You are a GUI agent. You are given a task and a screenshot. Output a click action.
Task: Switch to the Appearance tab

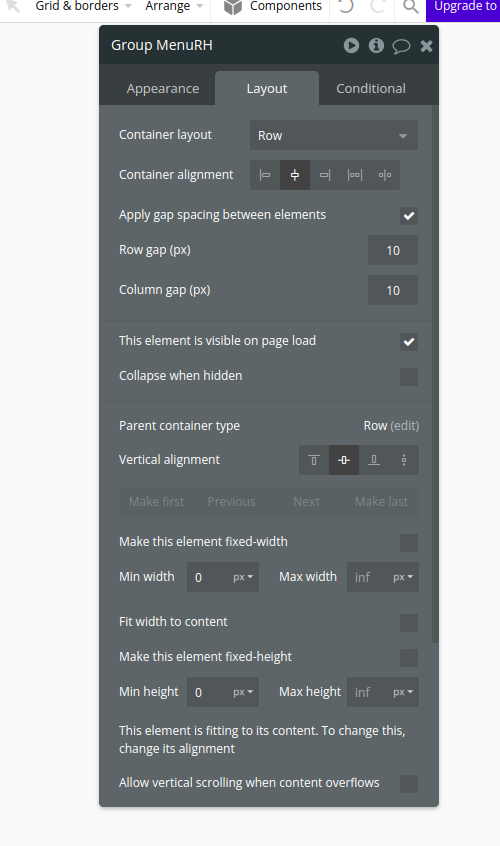coord(163,88)
